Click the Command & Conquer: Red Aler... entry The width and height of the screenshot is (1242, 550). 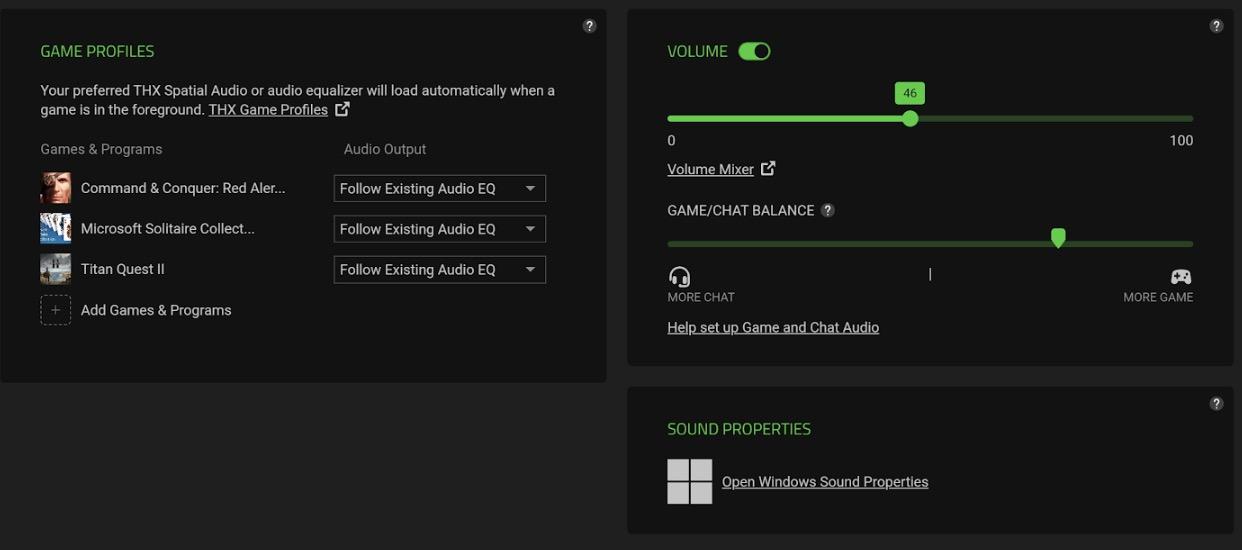point(183,188)
